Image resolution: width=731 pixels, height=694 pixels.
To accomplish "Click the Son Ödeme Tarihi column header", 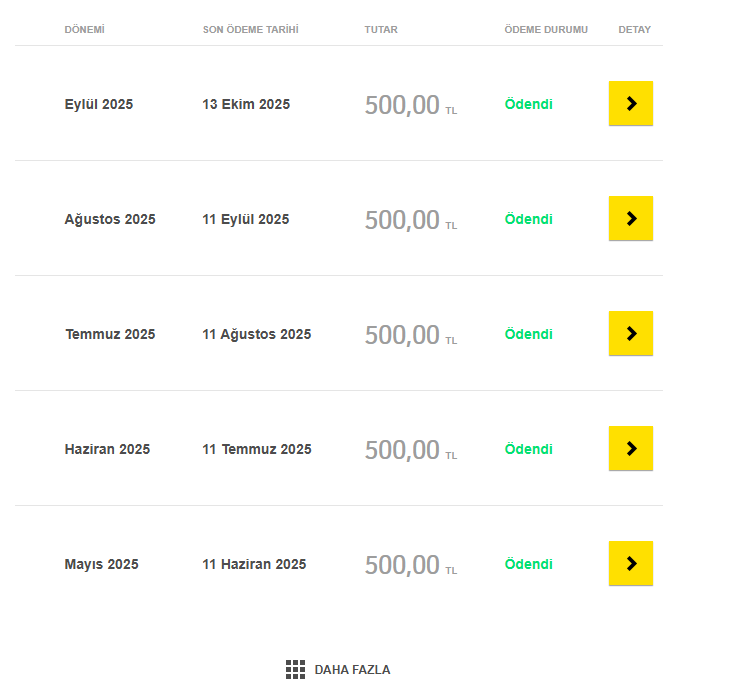I will [250, 29].
